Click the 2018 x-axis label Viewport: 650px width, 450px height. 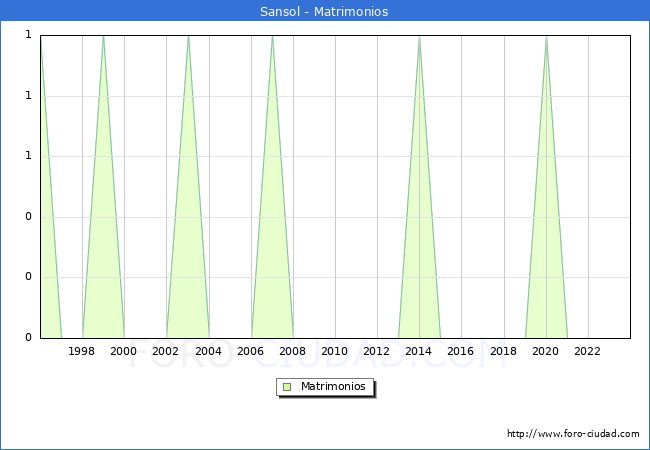tap(504, 351)
